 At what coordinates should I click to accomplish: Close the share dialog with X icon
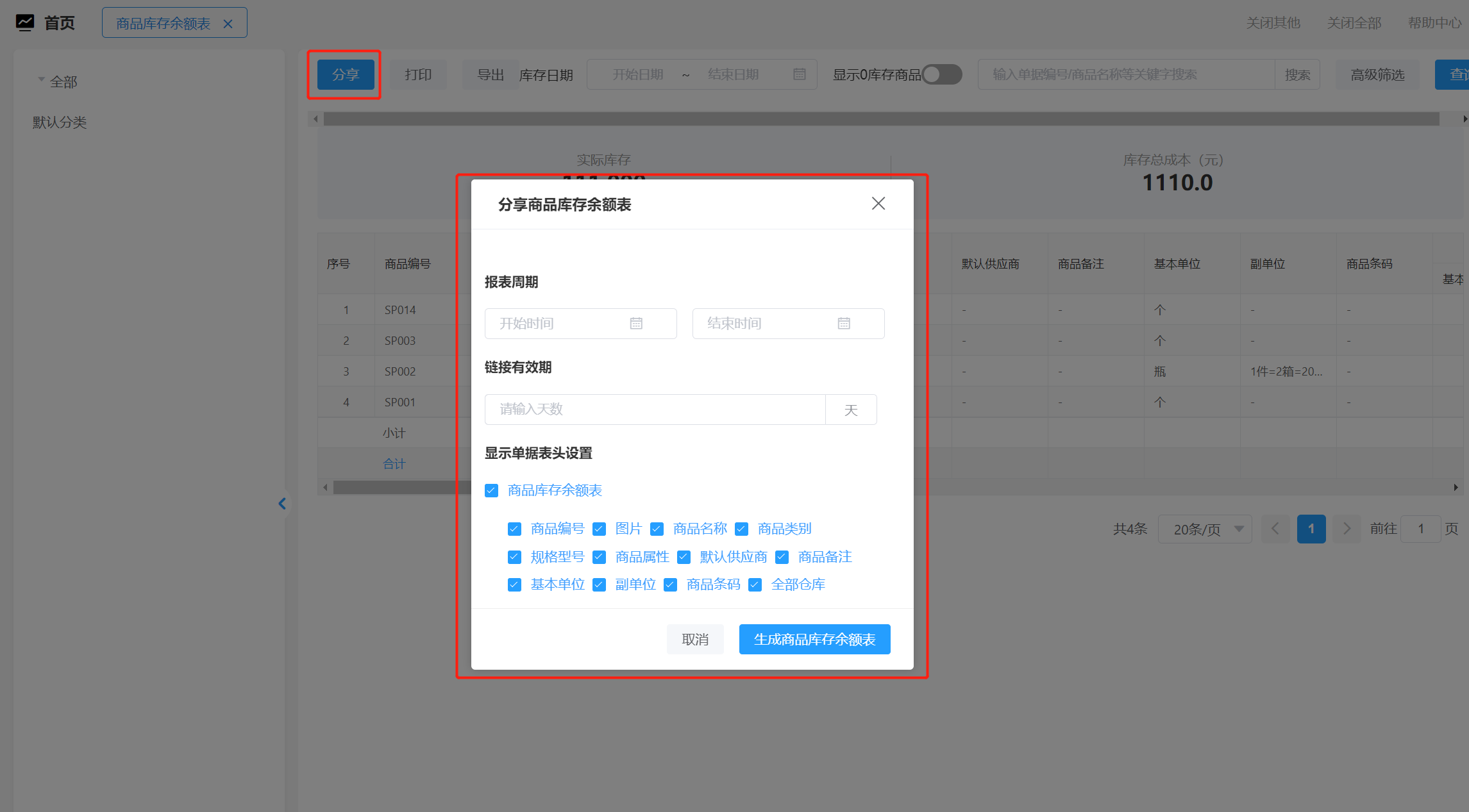click(x=878, y=204)
